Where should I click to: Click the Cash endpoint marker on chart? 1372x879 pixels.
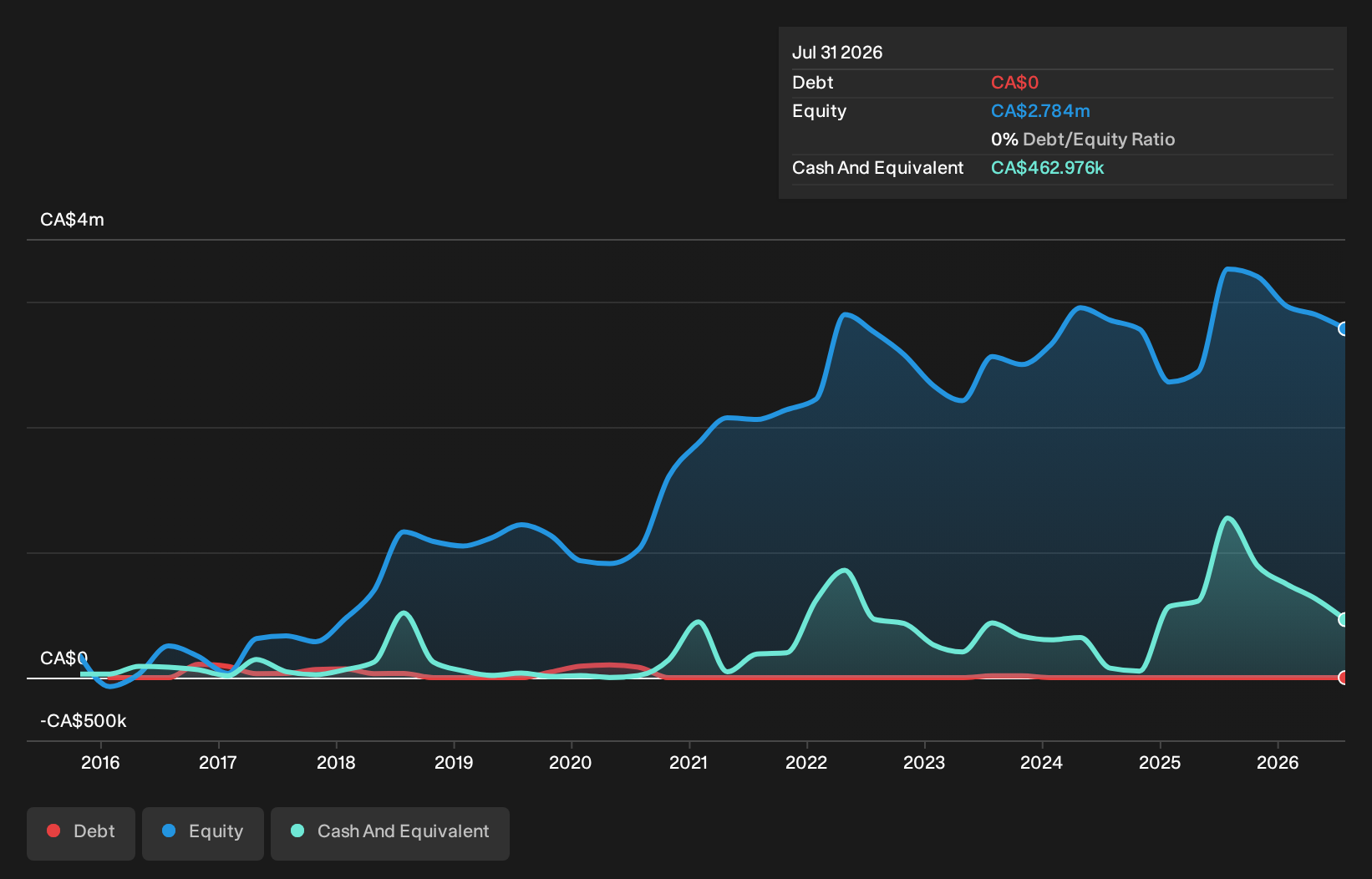[x=1344, y=619]
